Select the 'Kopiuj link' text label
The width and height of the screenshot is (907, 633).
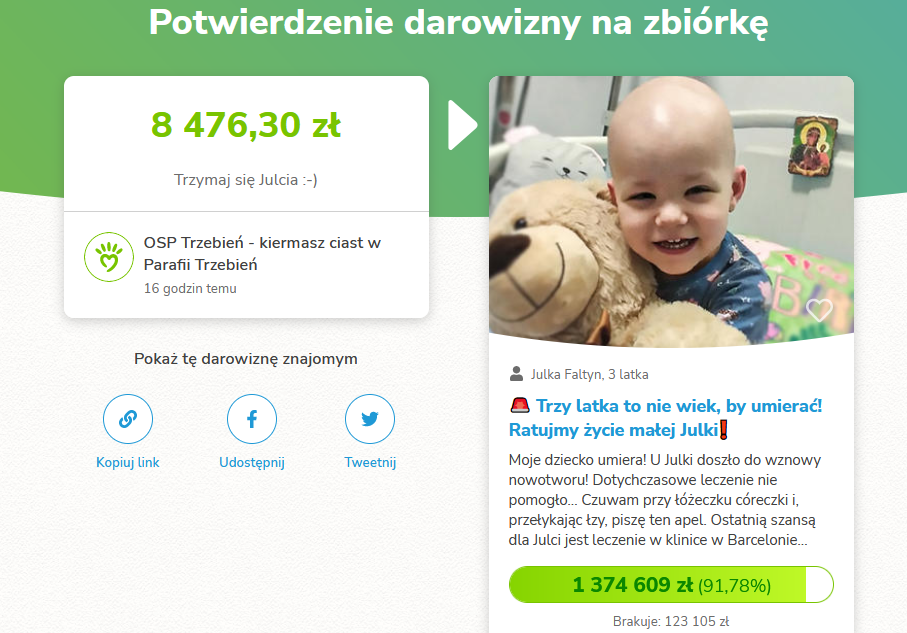128,462
